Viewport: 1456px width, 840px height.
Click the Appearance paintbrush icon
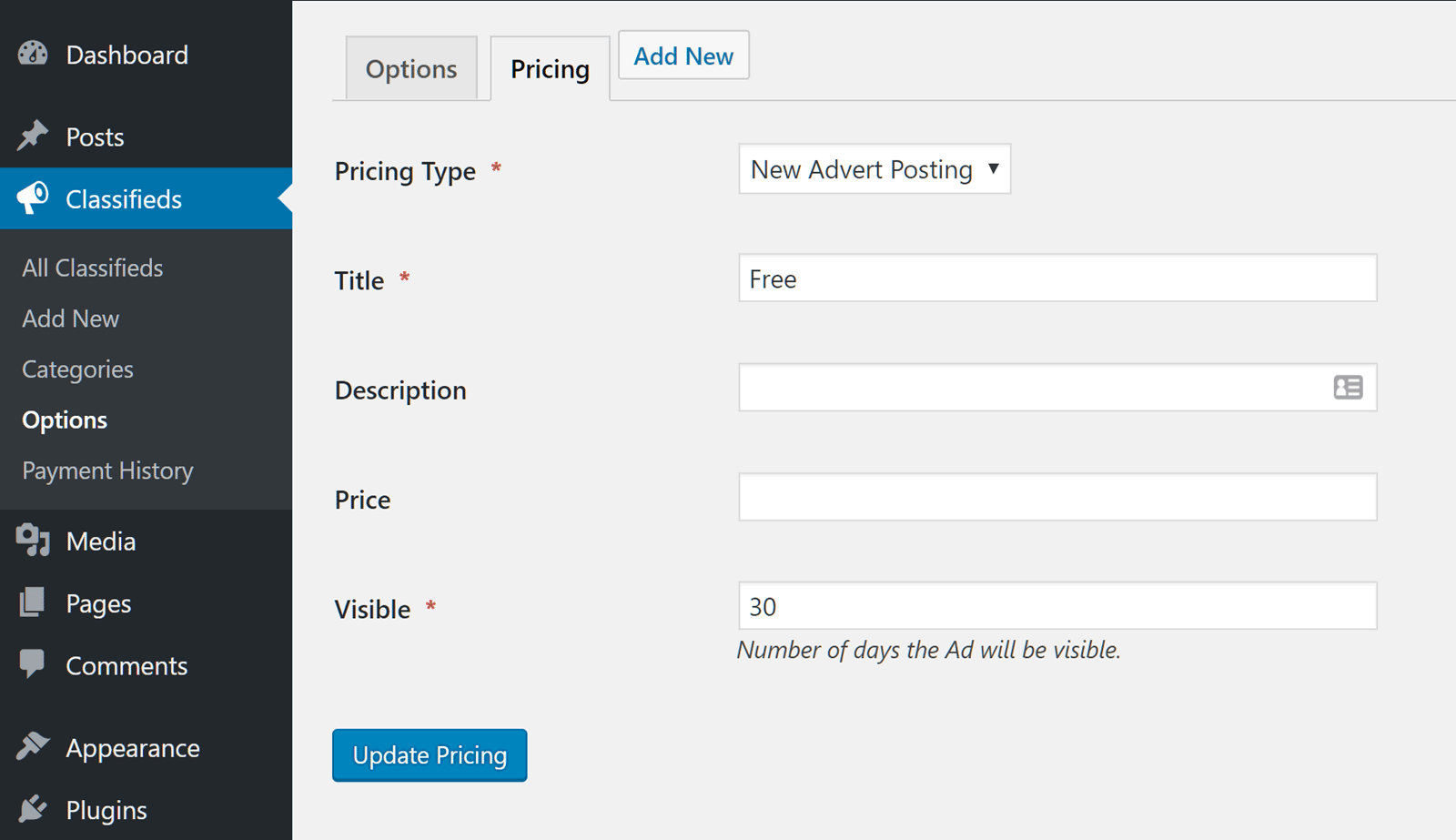coord(33,746)
